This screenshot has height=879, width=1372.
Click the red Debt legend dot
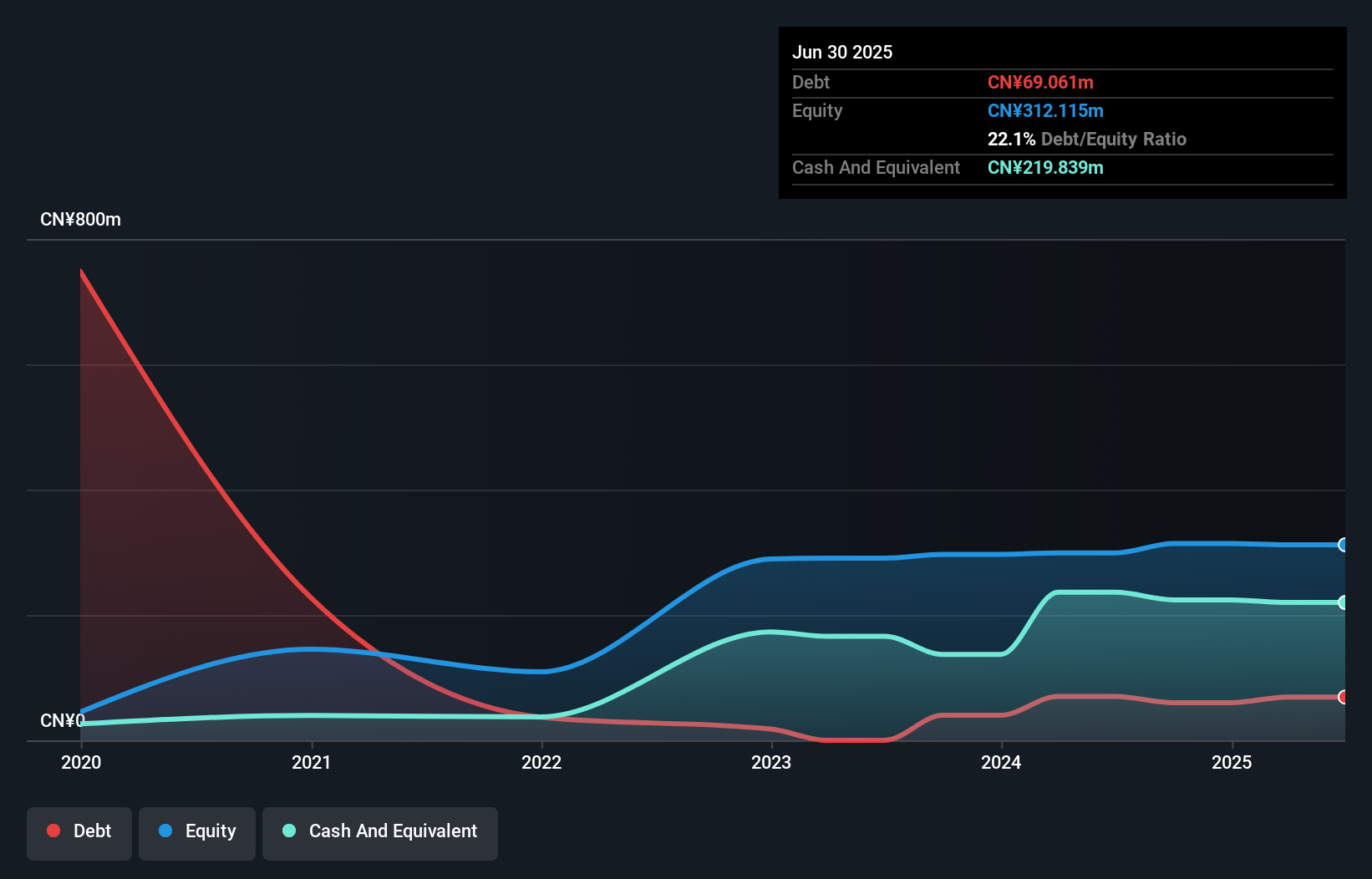pos(53,831)
